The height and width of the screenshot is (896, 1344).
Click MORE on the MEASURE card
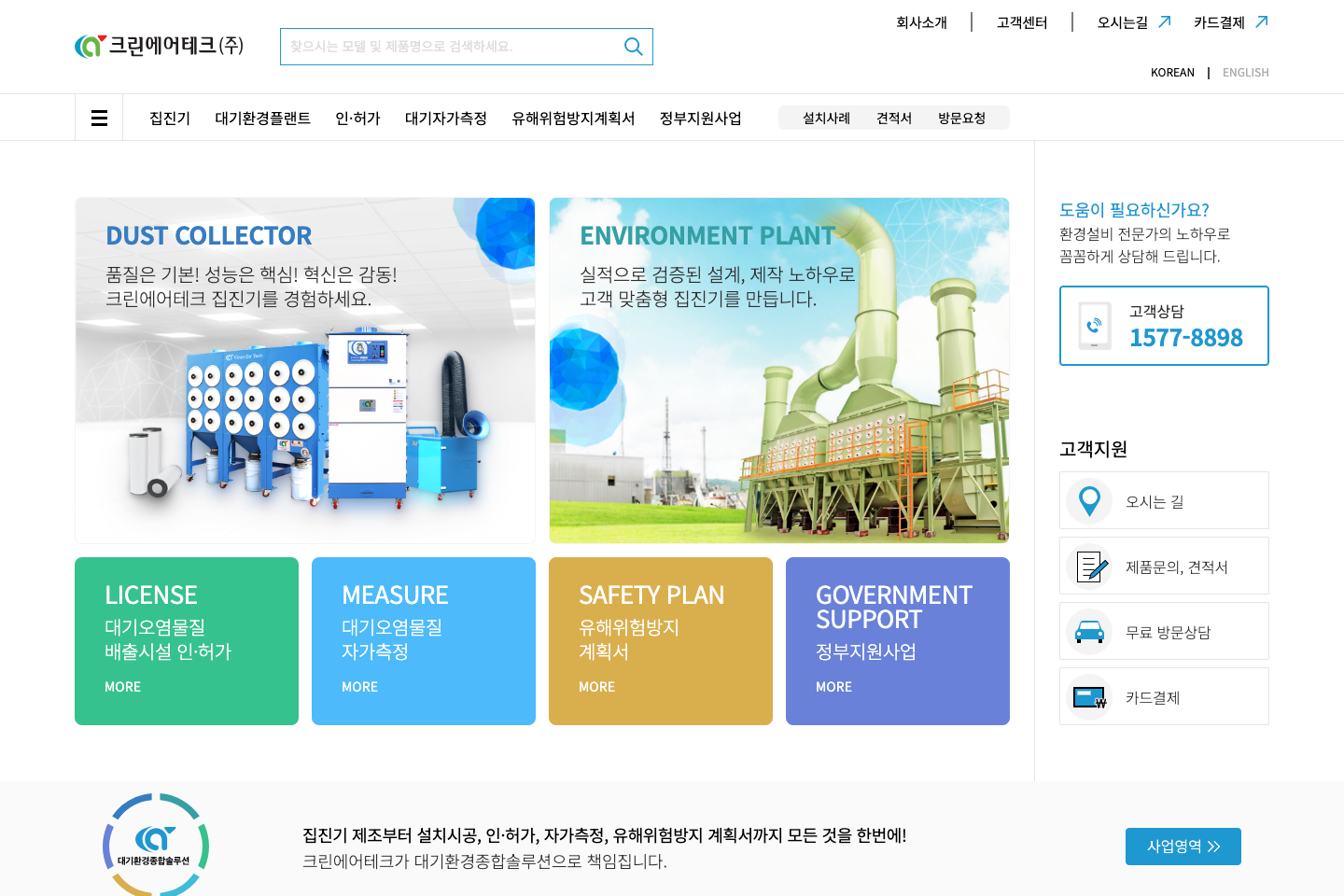(x=359, y=687)
